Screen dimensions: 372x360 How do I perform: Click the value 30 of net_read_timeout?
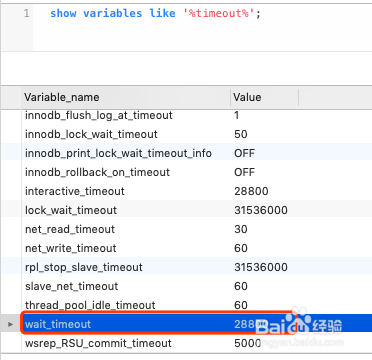point(241,229)
